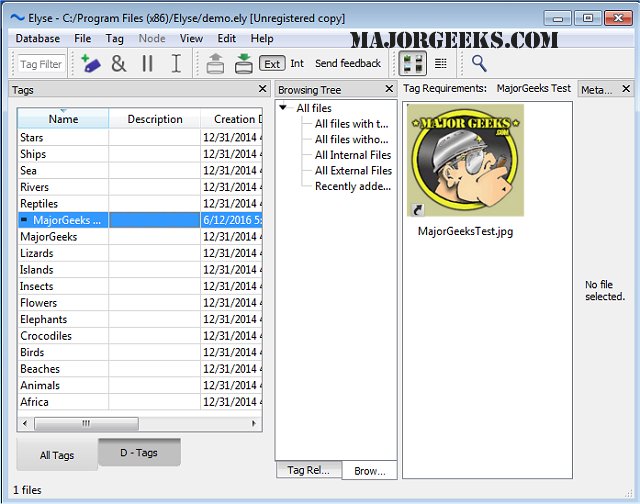
Task: Click the 6/12/2016 creation date cell
Action: pos(231,220)
